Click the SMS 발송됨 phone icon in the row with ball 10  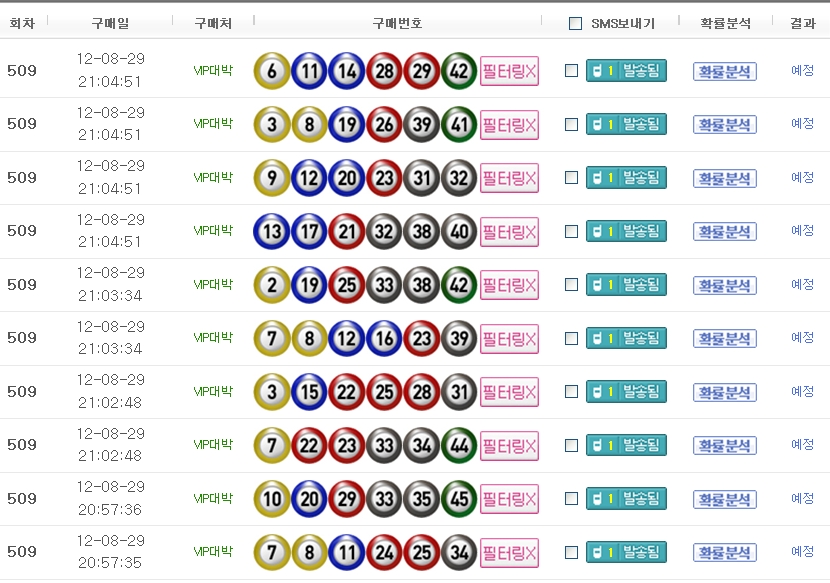[597, 499]
